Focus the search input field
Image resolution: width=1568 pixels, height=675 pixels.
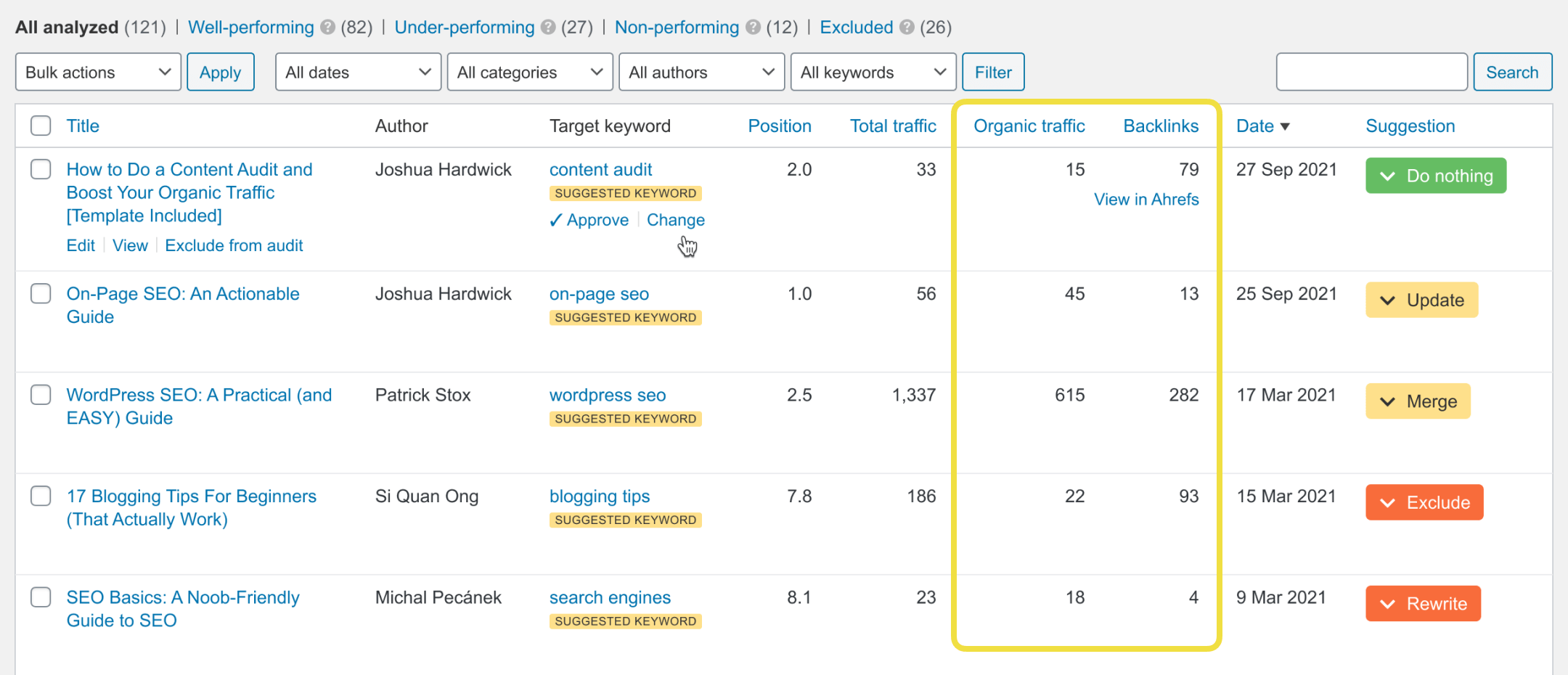[1371, 72]
